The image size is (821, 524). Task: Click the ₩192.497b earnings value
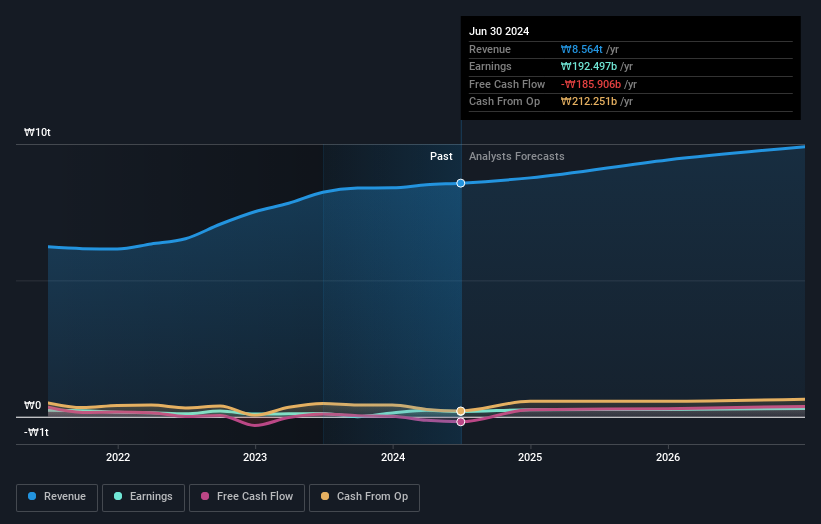(589, 66)
